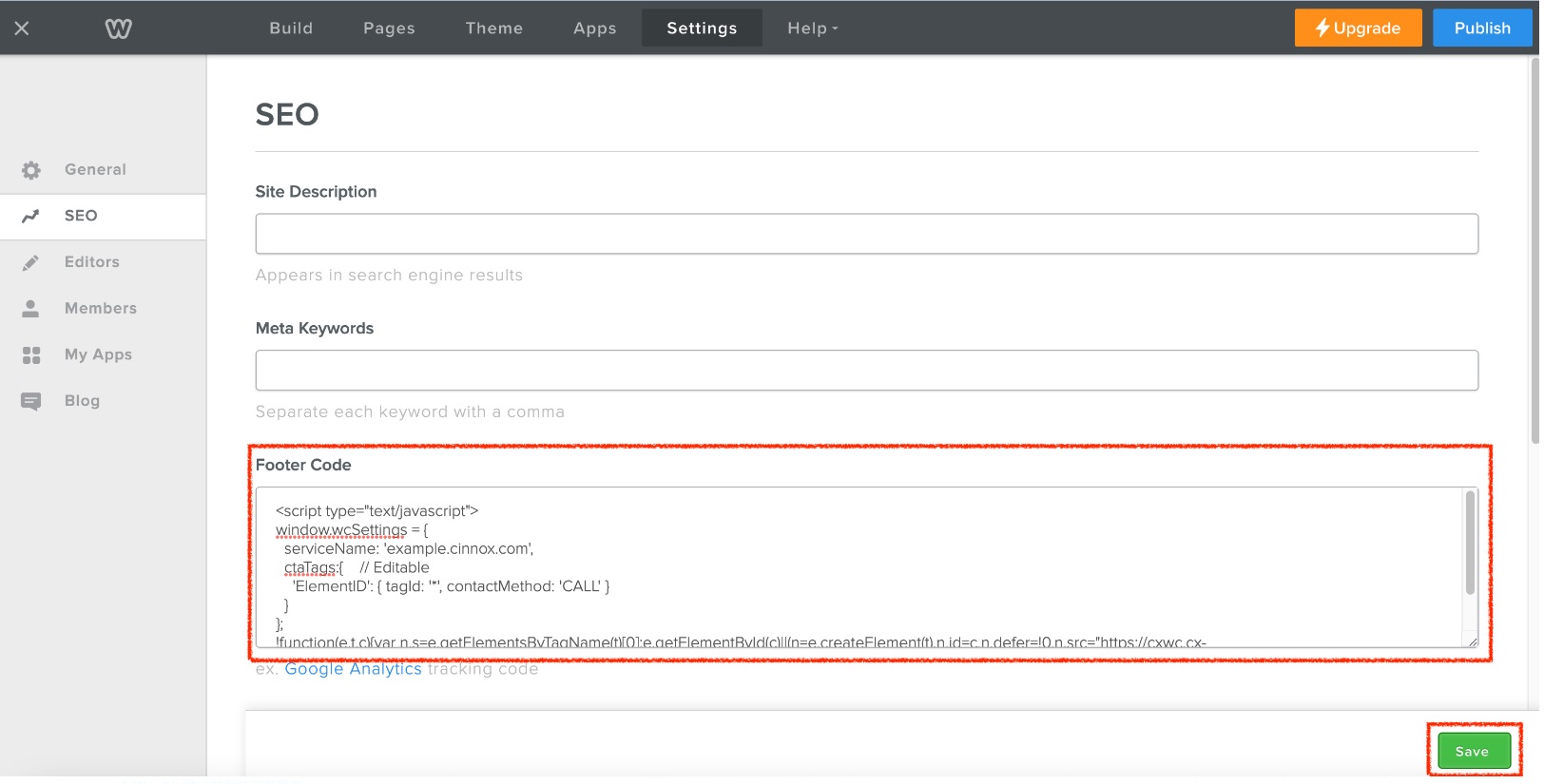Open the Build tab
1544x784 pixels.
point(291,29)
